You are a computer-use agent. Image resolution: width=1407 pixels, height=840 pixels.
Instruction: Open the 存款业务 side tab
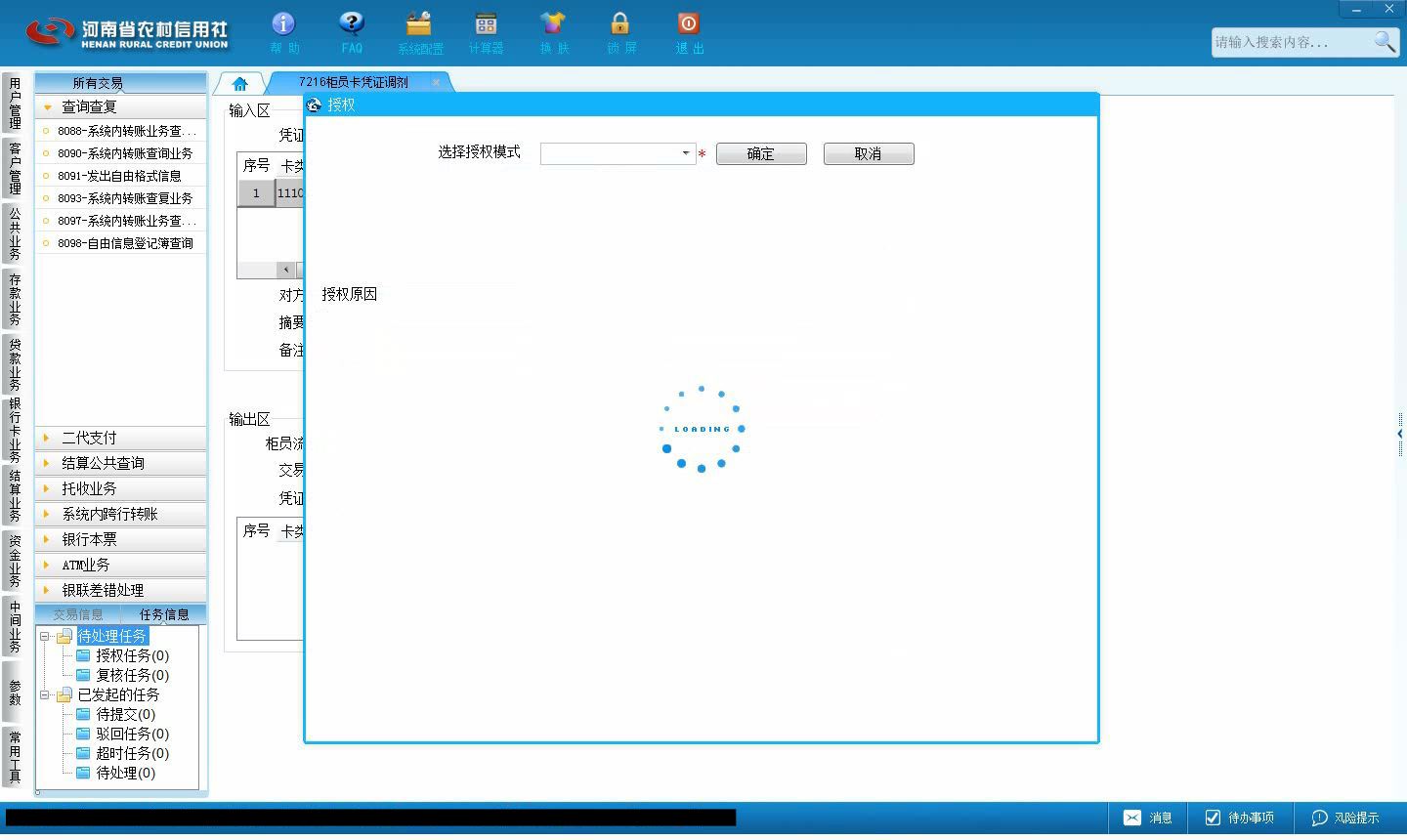coord(15,300)
